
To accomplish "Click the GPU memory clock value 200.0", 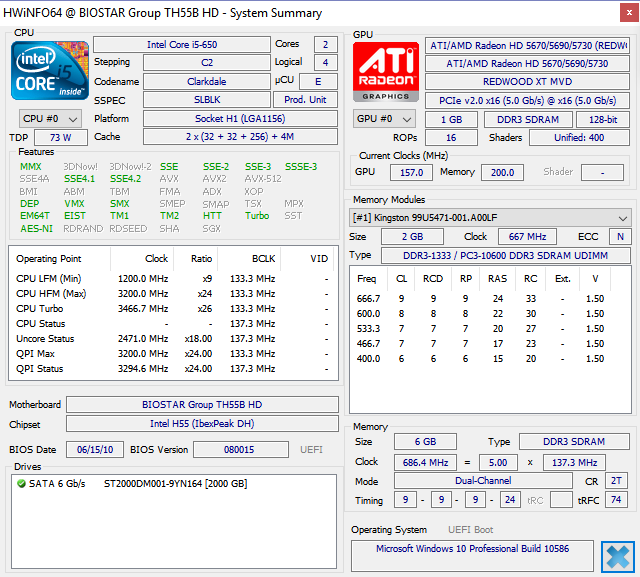I will (x=502, y=173).
